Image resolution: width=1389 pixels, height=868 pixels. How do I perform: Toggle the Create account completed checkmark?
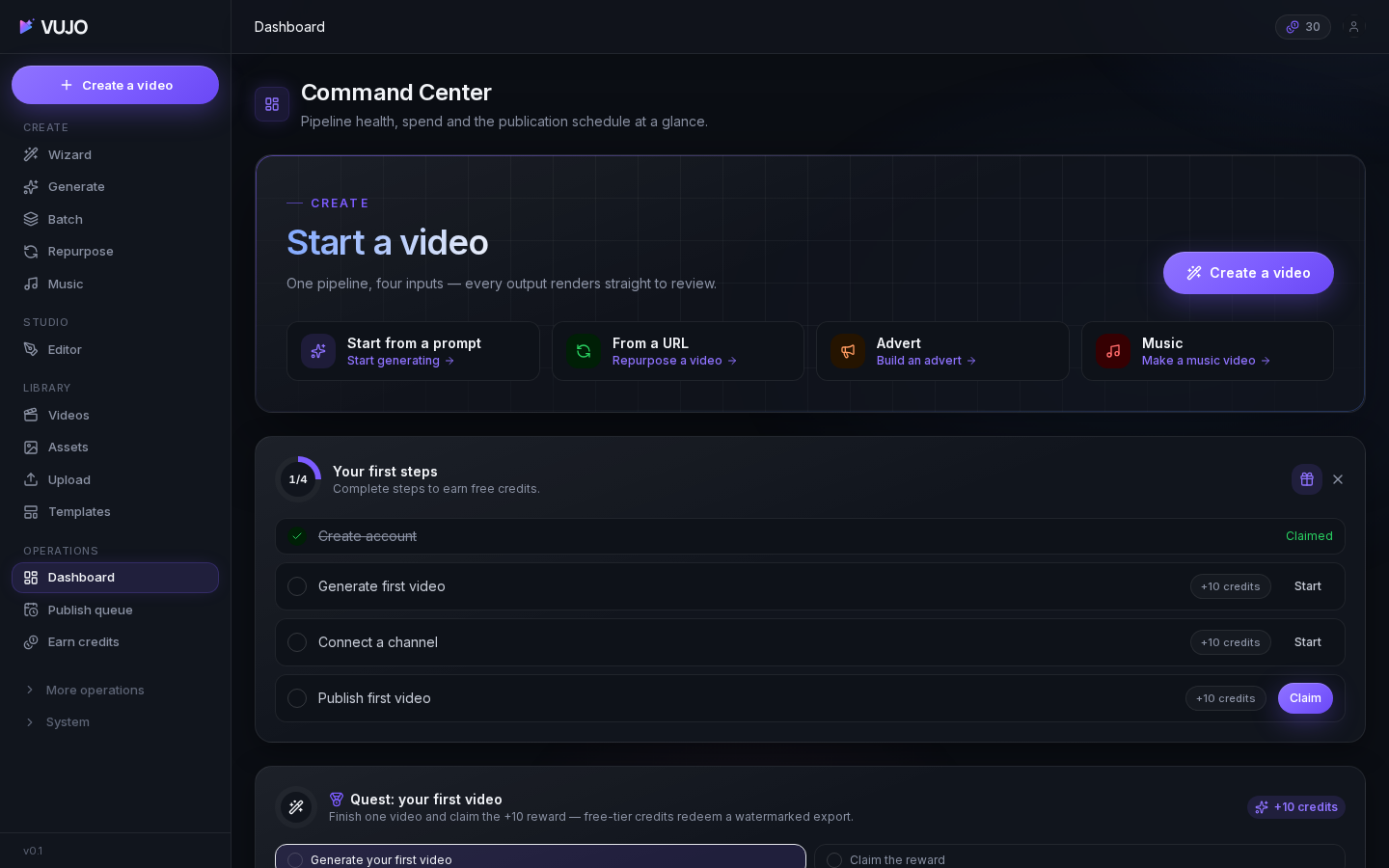coord(297,536)
